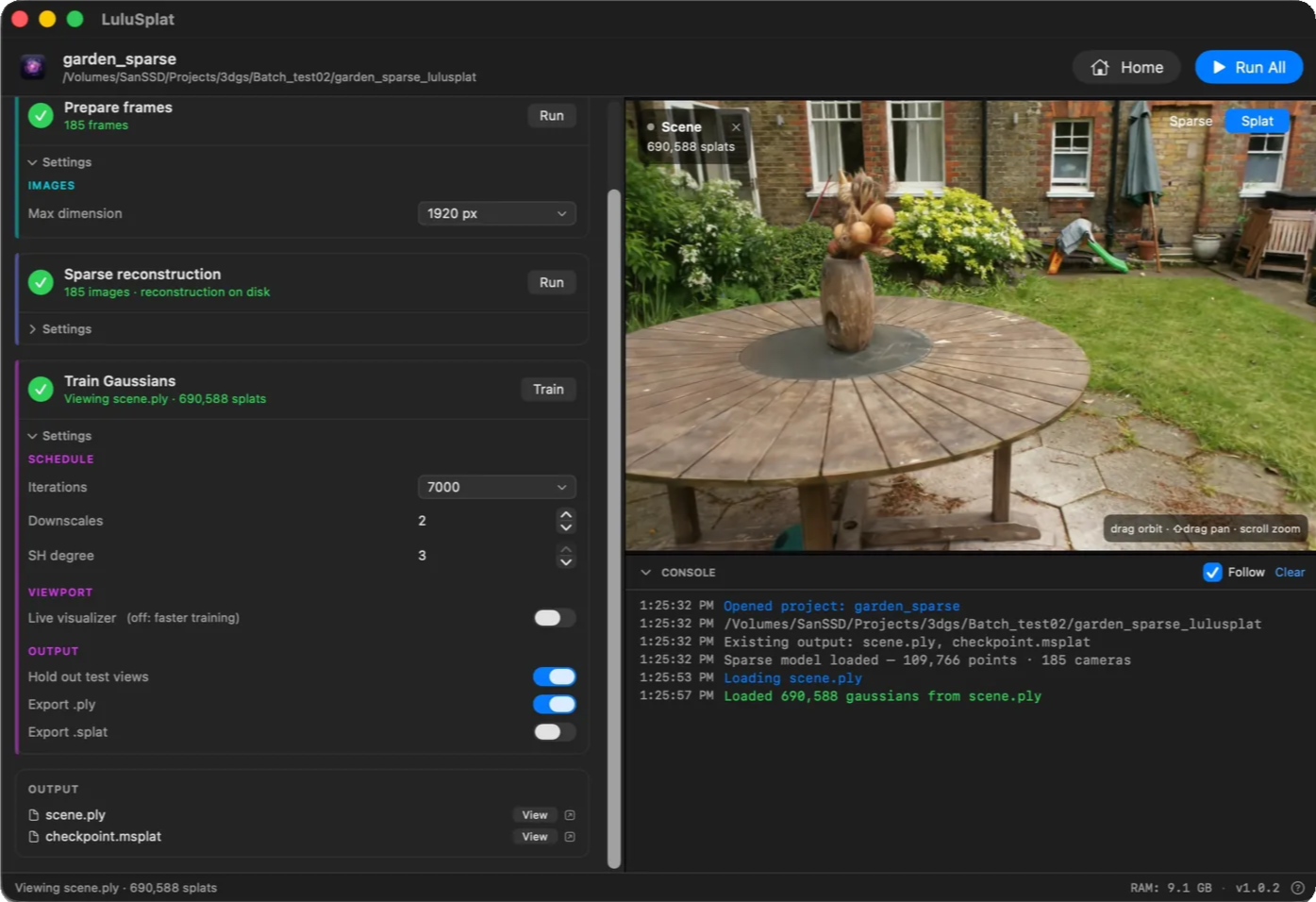Go to Home screen
The width and height of the screenshot is (1316, 902).
pos(1126,67)
